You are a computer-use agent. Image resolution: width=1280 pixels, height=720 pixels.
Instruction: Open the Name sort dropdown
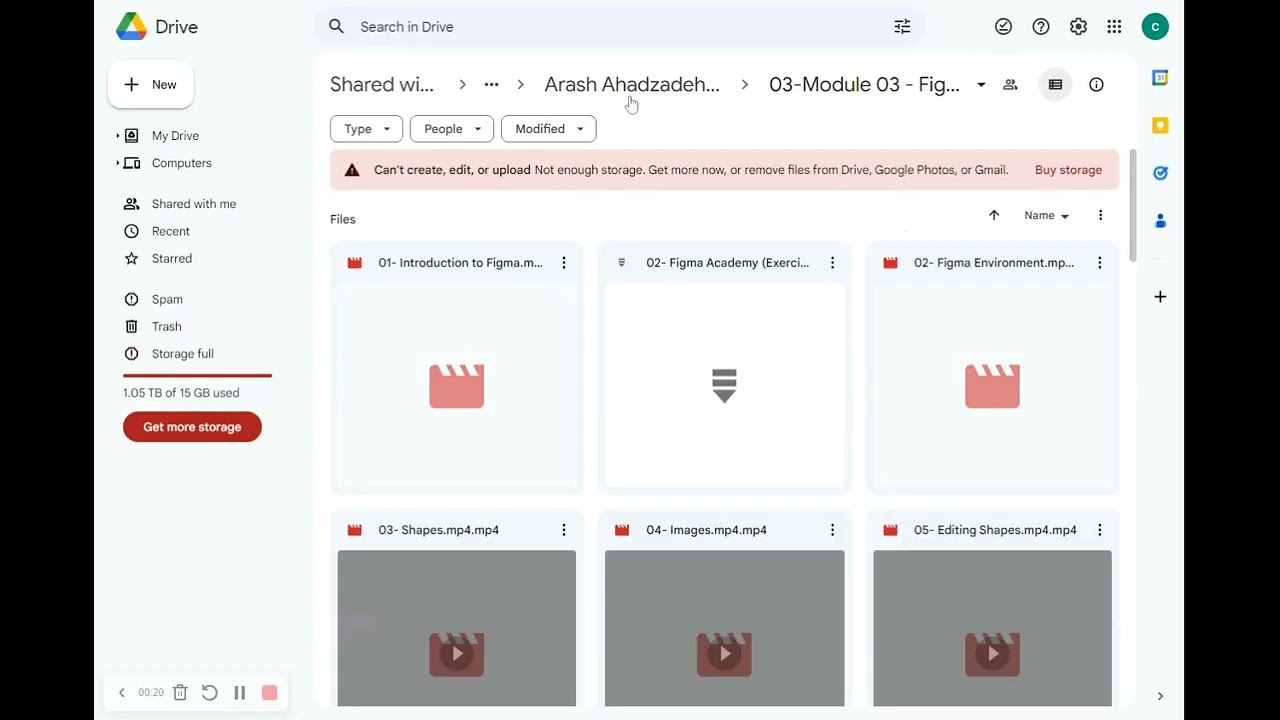click(x=1046, y=215)
